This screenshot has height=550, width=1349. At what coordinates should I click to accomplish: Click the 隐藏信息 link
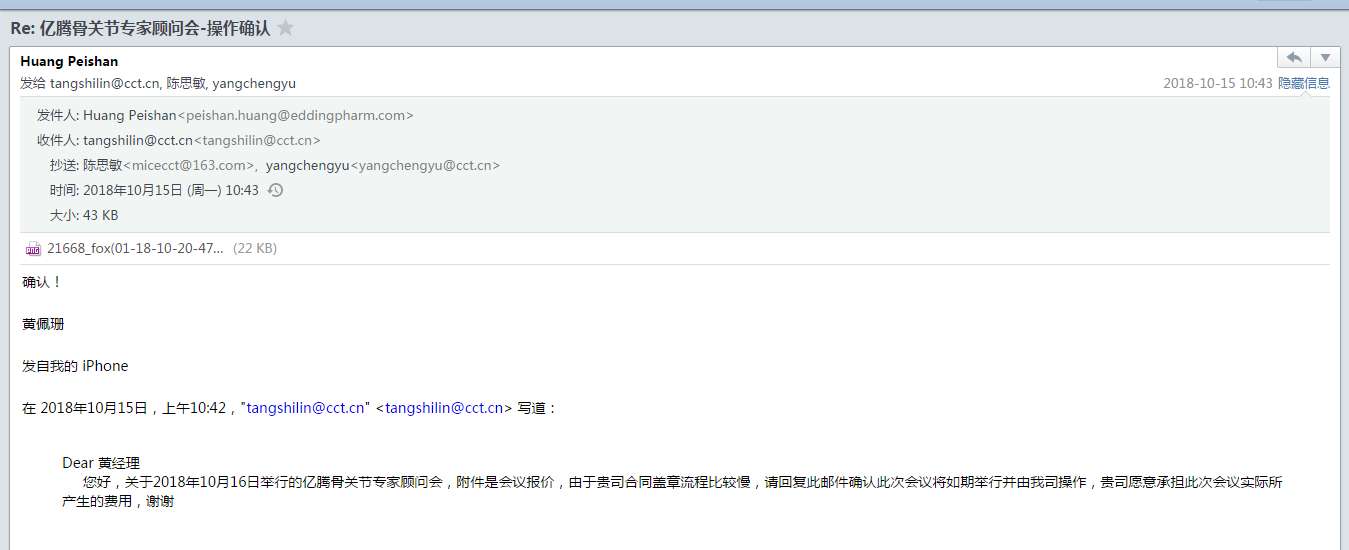pyautogui.click(x=1304, y=83)
